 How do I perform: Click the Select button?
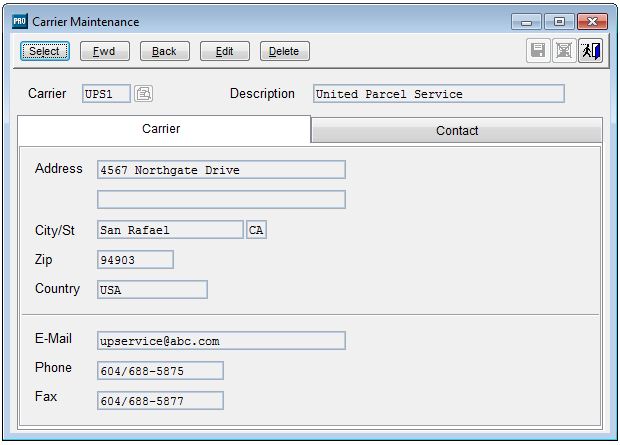[45, 51]
